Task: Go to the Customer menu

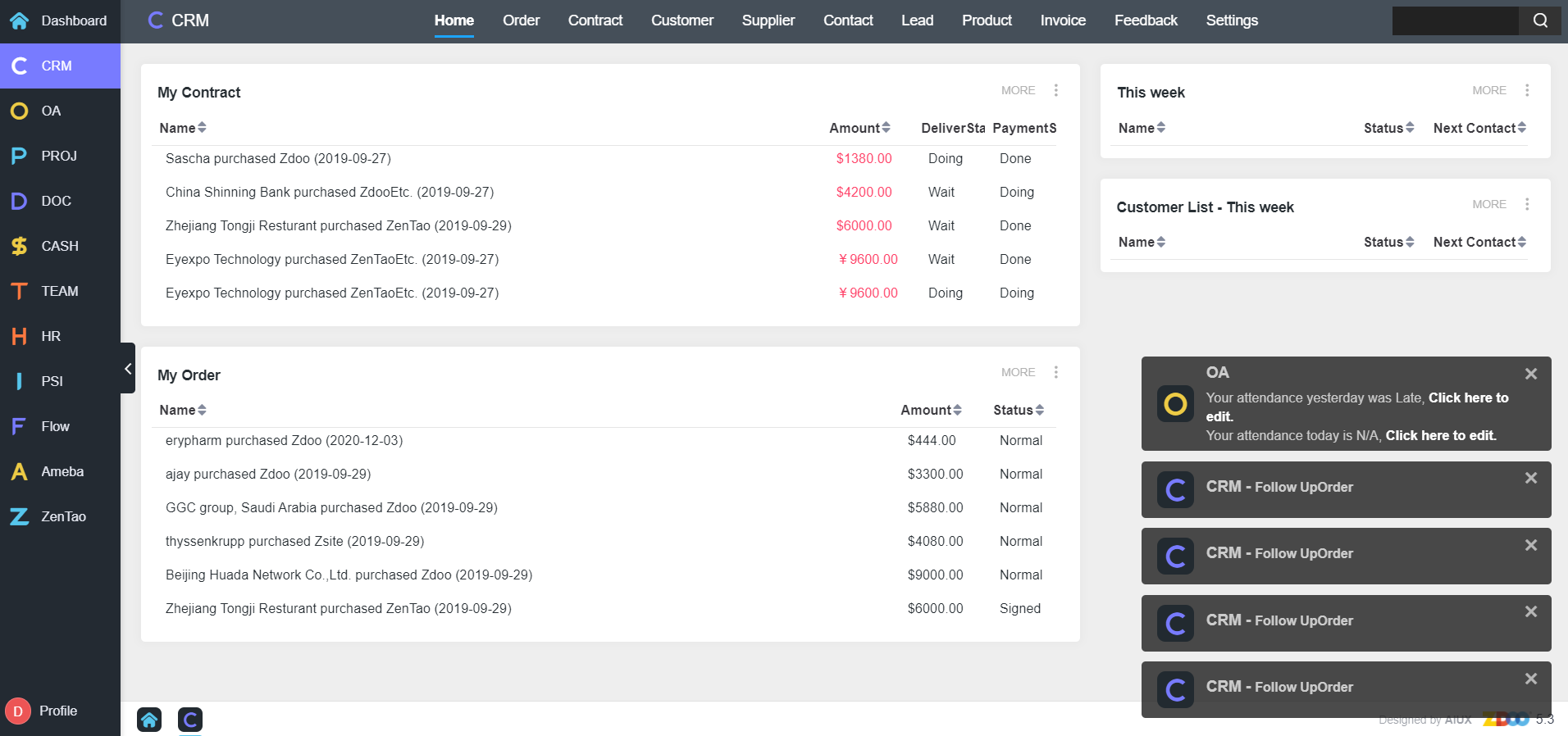Action: (681, 20)
